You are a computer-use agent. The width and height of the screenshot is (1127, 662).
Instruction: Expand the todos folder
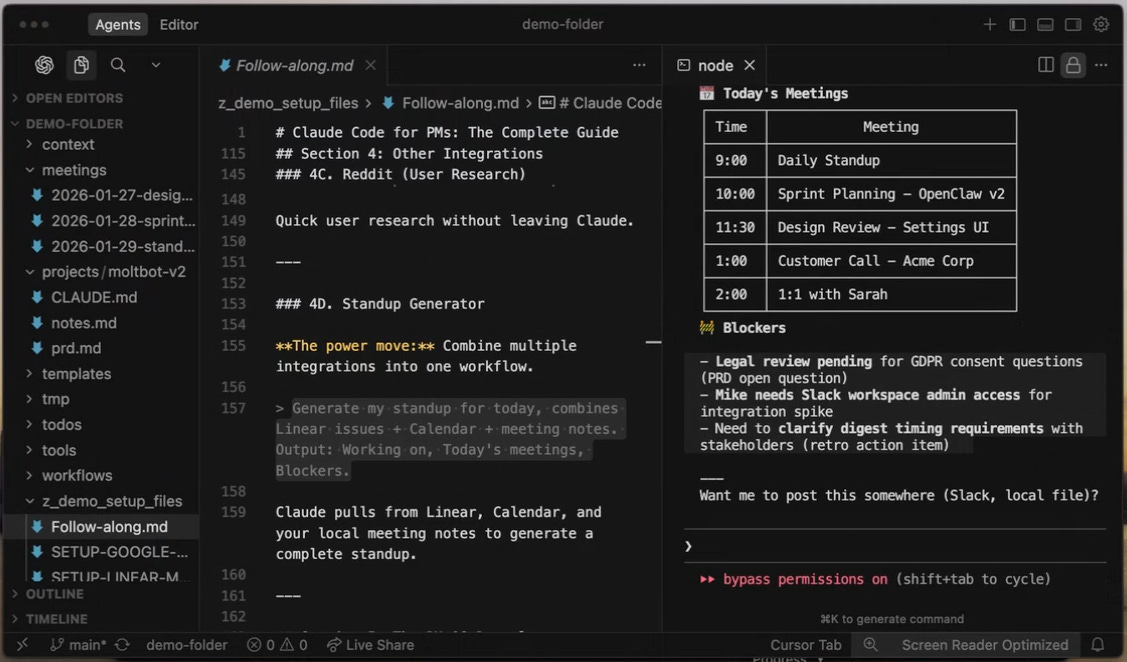(x=61, y=425)
